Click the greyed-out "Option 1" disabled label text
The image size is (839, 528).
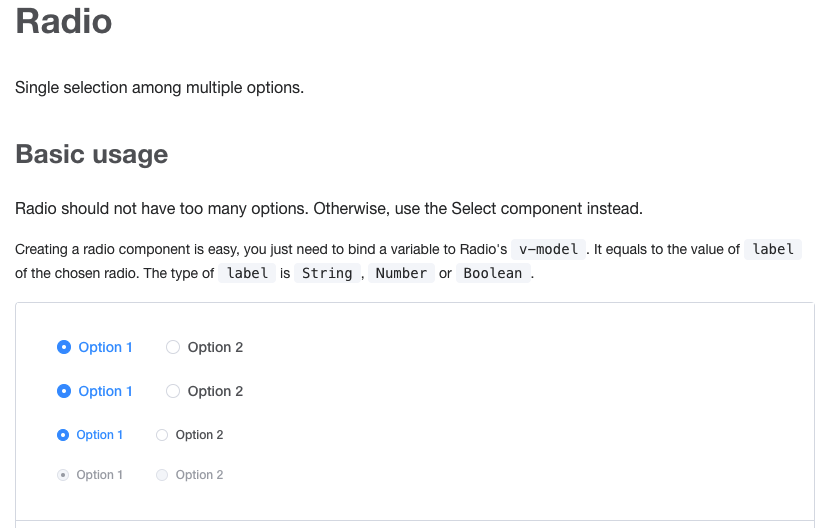(99, 475)
